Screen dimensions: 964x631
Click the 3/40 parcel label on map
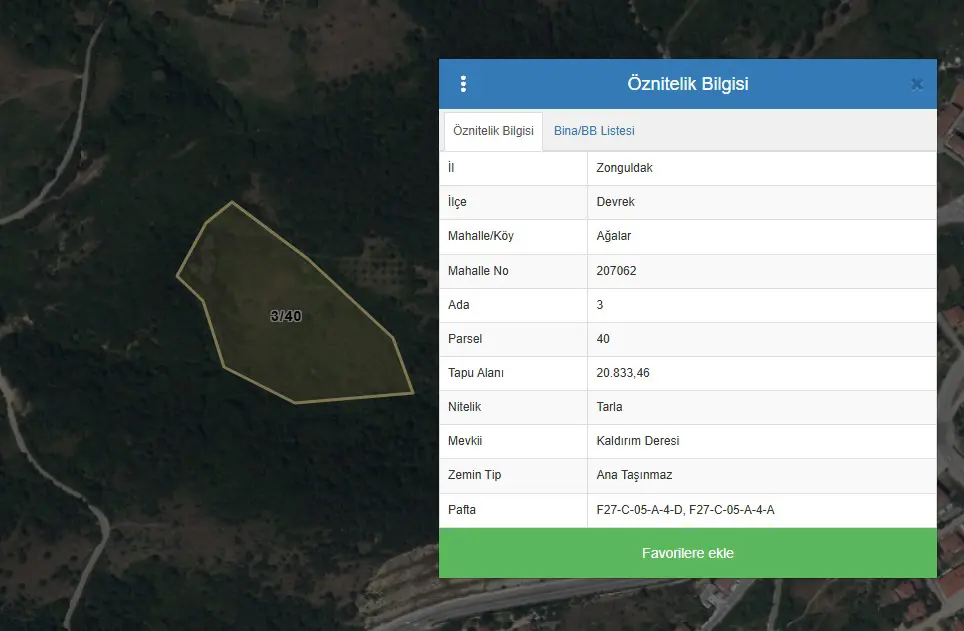point(286,316)
